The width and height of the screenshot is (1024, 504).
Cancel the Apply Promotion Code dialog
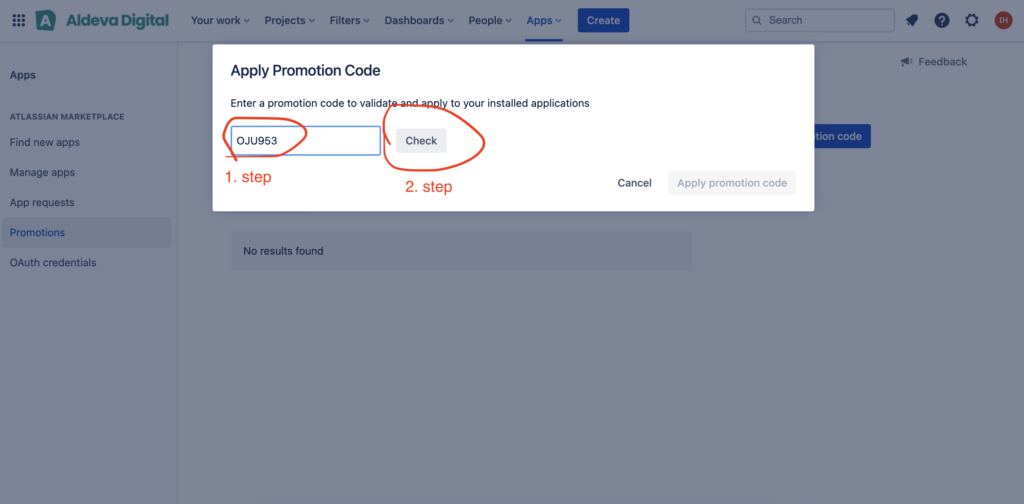(x=635, y=183)
